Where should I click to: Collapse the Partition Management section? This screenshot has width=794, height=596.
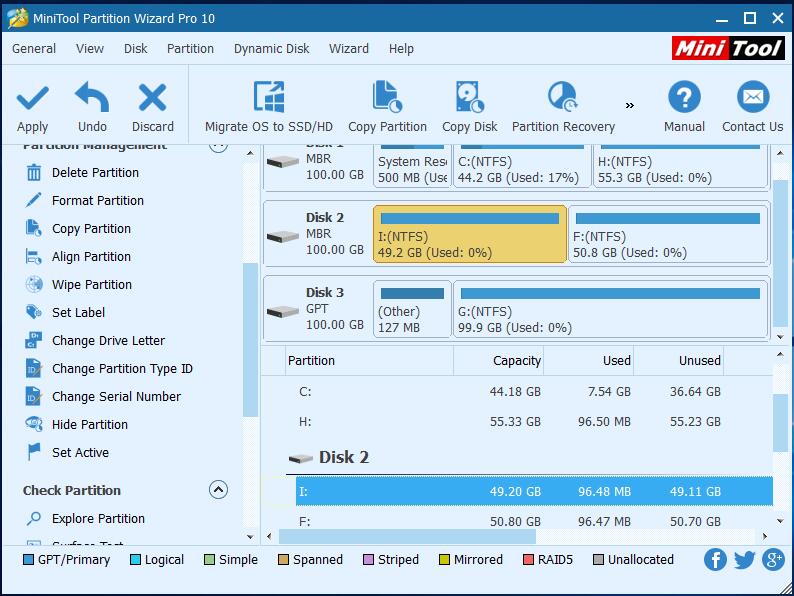[x=218, y=147]
